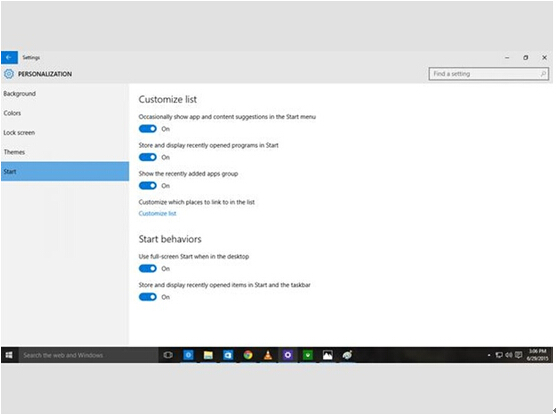Viewport: 556px width, 417px height.
Task: Open the Windows Start button
Action: [x=9, y=355]
